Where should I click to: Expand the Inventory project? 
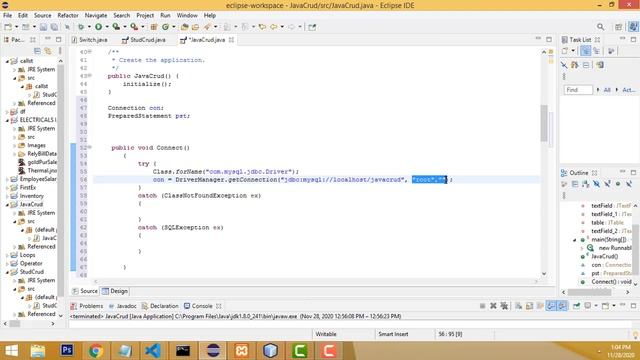(x=7, y=196)
